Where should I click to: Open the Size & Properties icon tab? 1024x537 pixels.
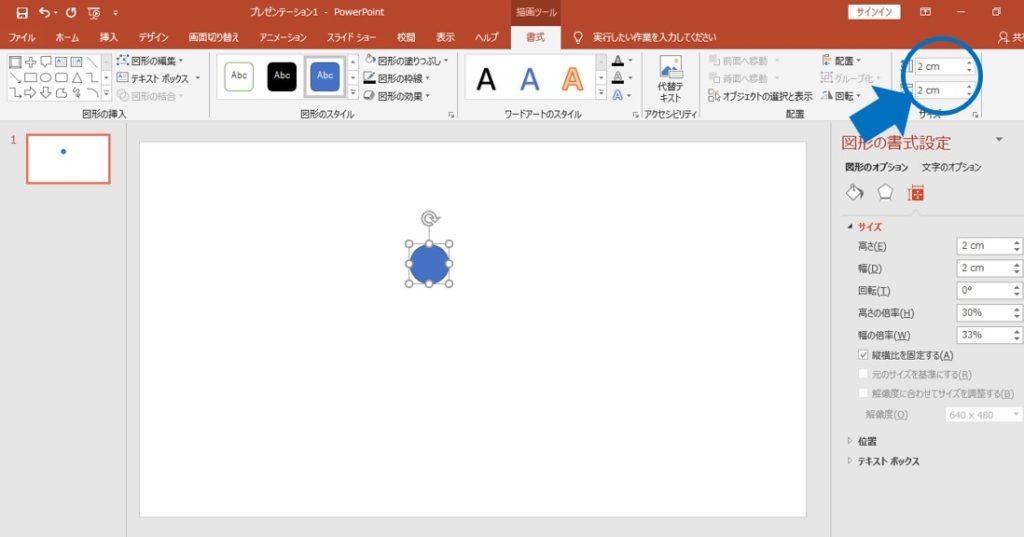tap(915, 192)
